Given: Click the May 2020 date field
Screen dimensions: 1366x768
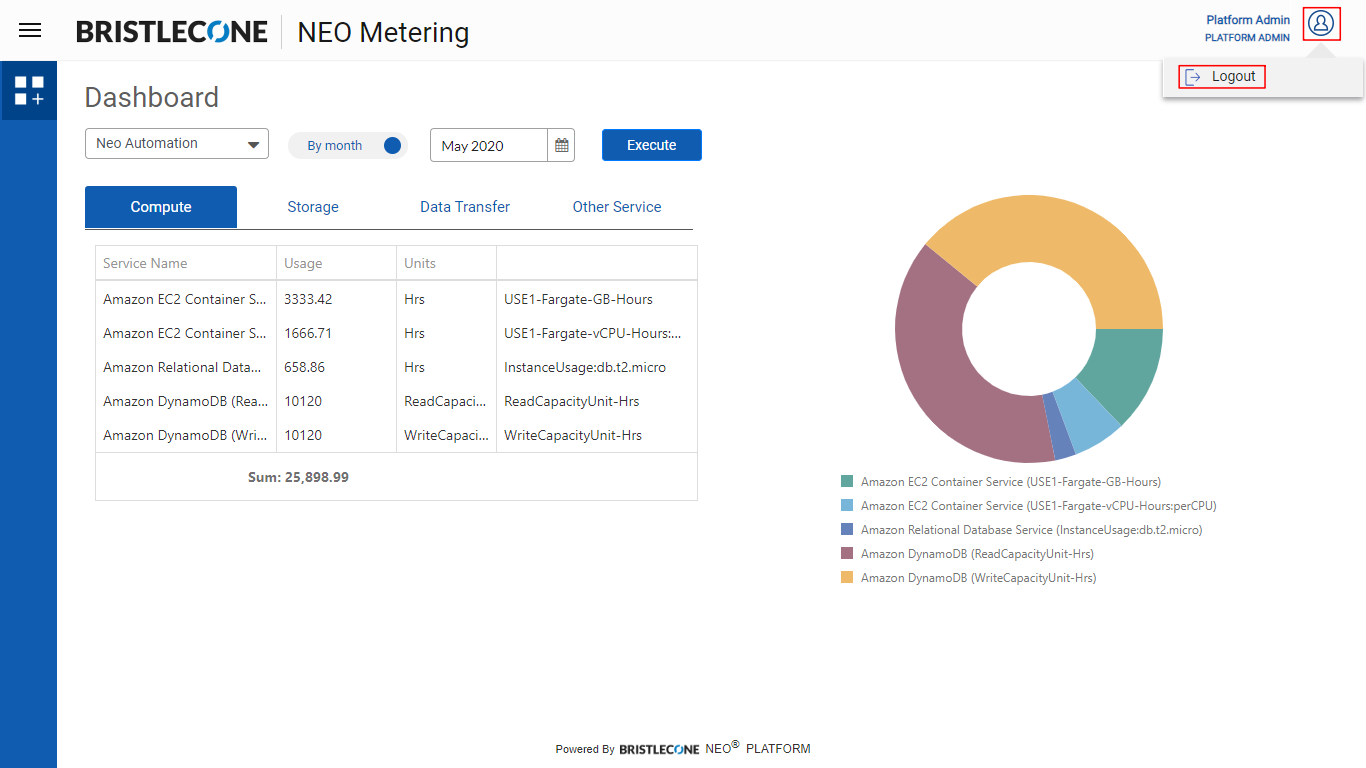Looking at the screenshot, I should click(489, 146).
